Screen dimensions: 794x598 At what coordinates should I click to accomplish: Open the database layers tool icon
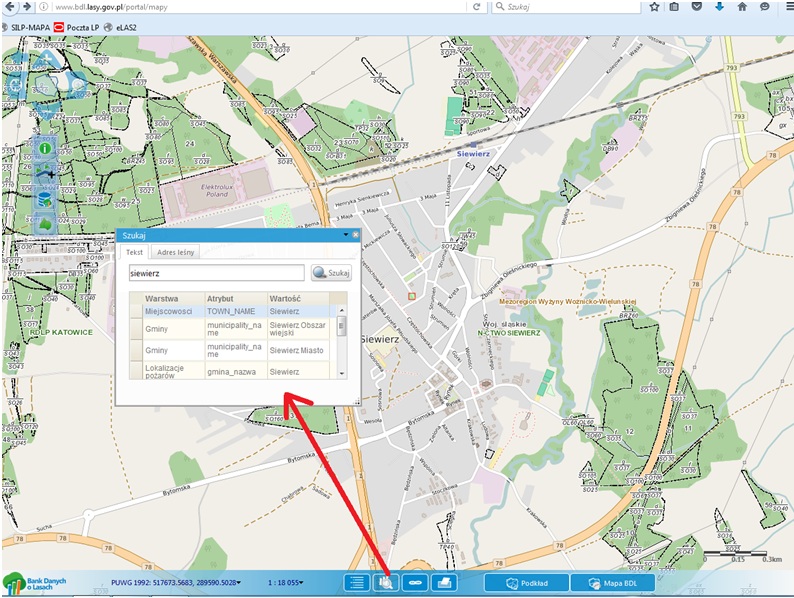tap(46, 199)
